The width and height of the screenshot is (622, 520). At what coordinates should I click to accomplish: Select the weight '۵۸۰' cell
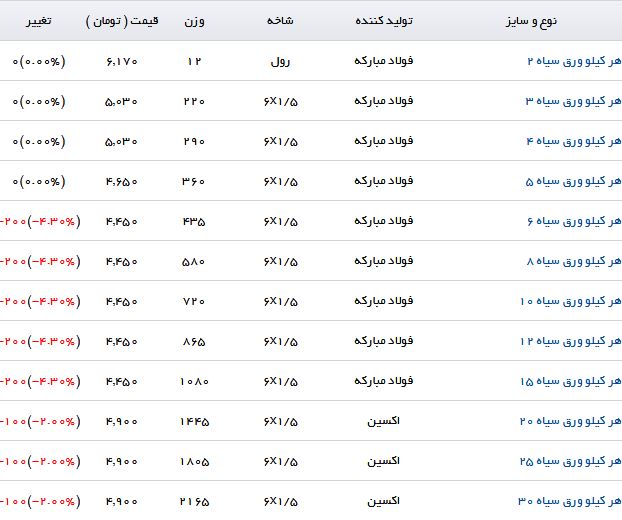[194, 262]
